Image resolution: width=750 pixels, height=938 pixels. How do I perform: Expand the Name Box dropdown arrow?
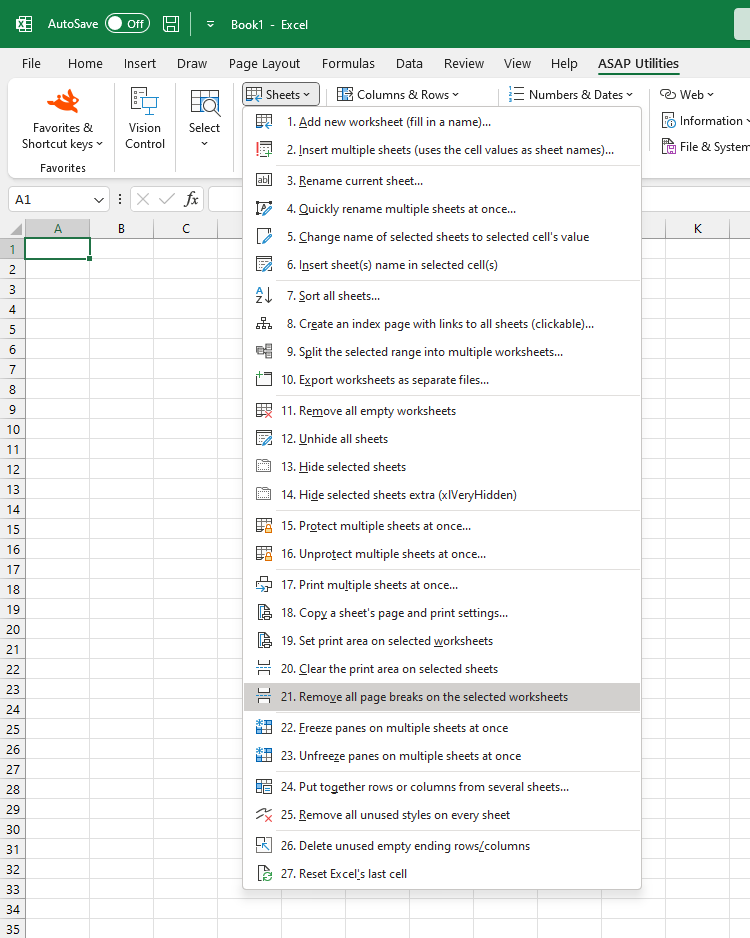tap(99, 200)
